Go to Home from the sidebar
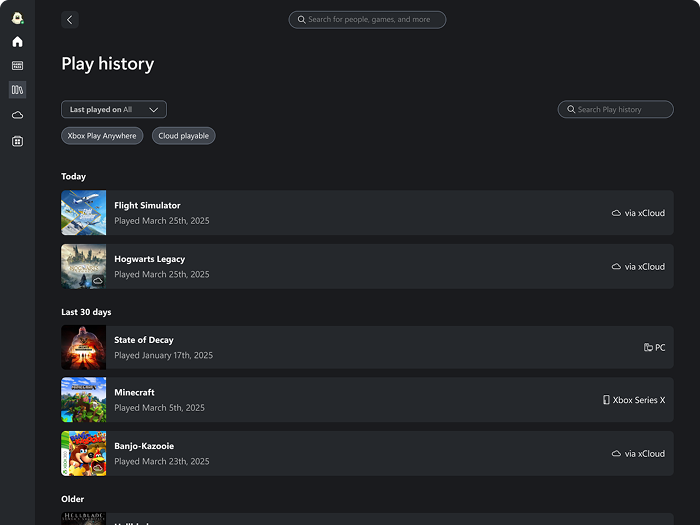Screen dimensions: 700x525 coord(17,42)
